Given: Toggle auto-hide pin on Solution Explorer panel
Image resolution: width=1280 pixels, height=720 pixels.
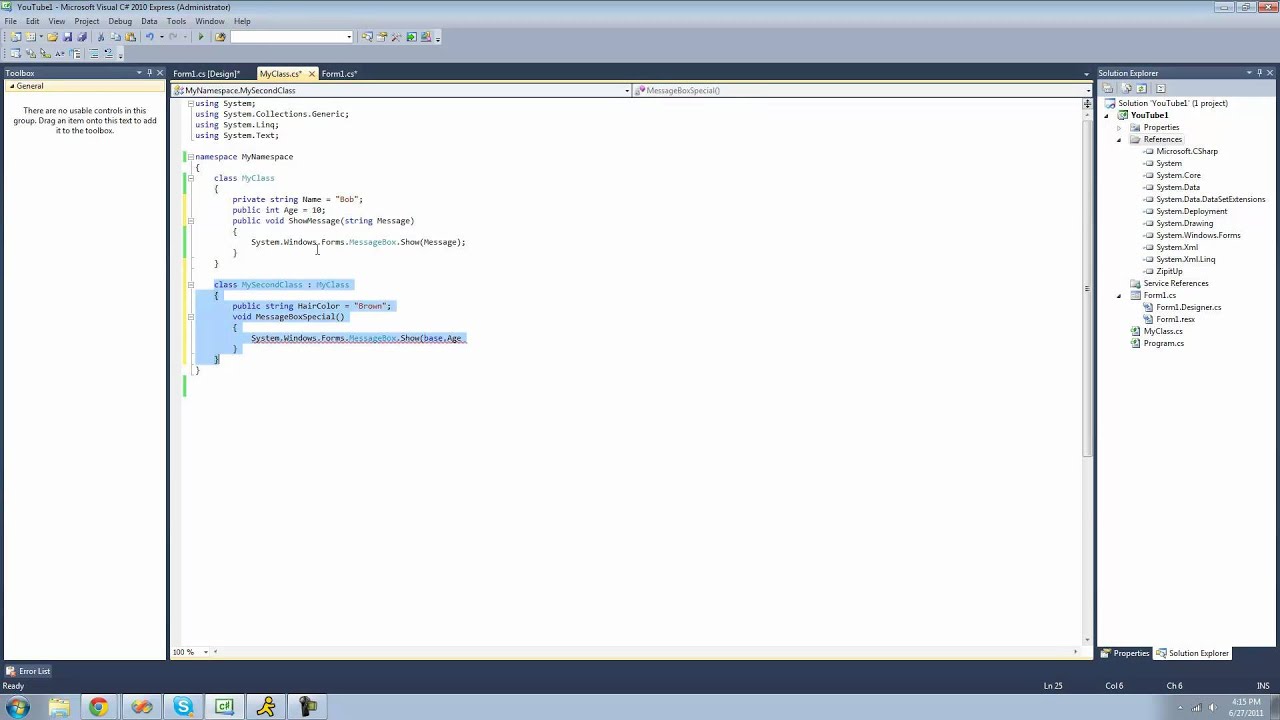Looking at the screenshot, I should [1260, 73].
